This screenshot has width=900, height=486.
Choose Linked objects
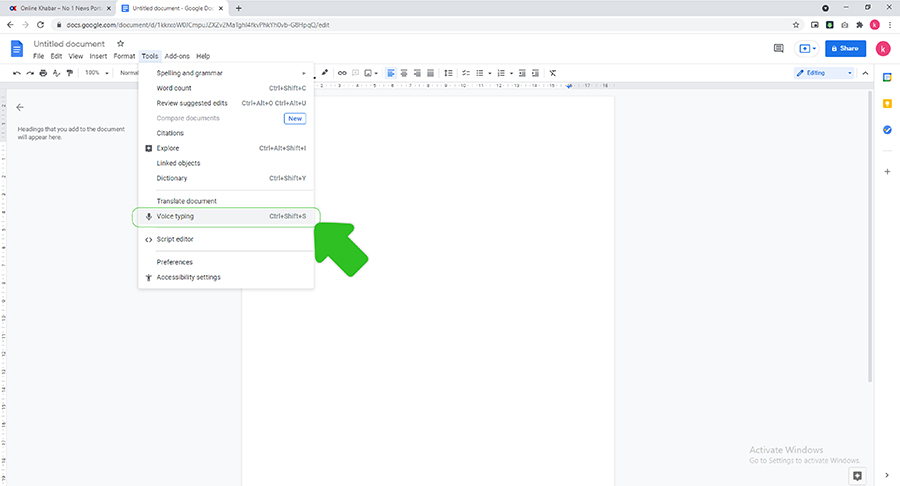click(x=226, y=163)
